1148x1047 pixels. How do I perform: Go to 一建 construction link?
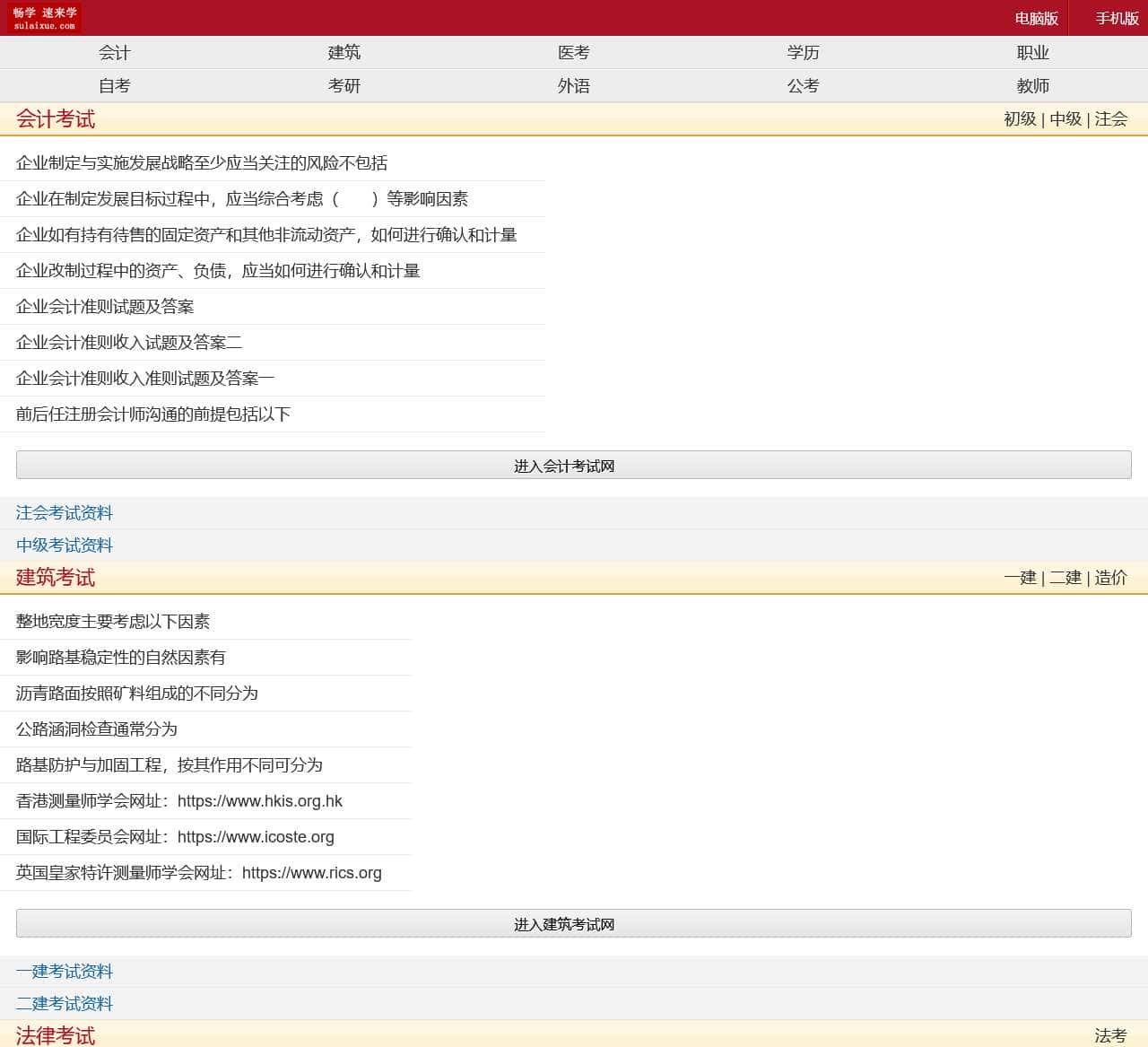[x=1020, y=578]
